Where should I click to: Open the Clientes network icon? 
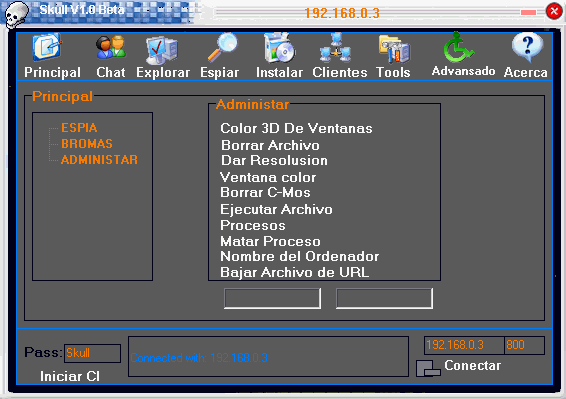(336, 48)
